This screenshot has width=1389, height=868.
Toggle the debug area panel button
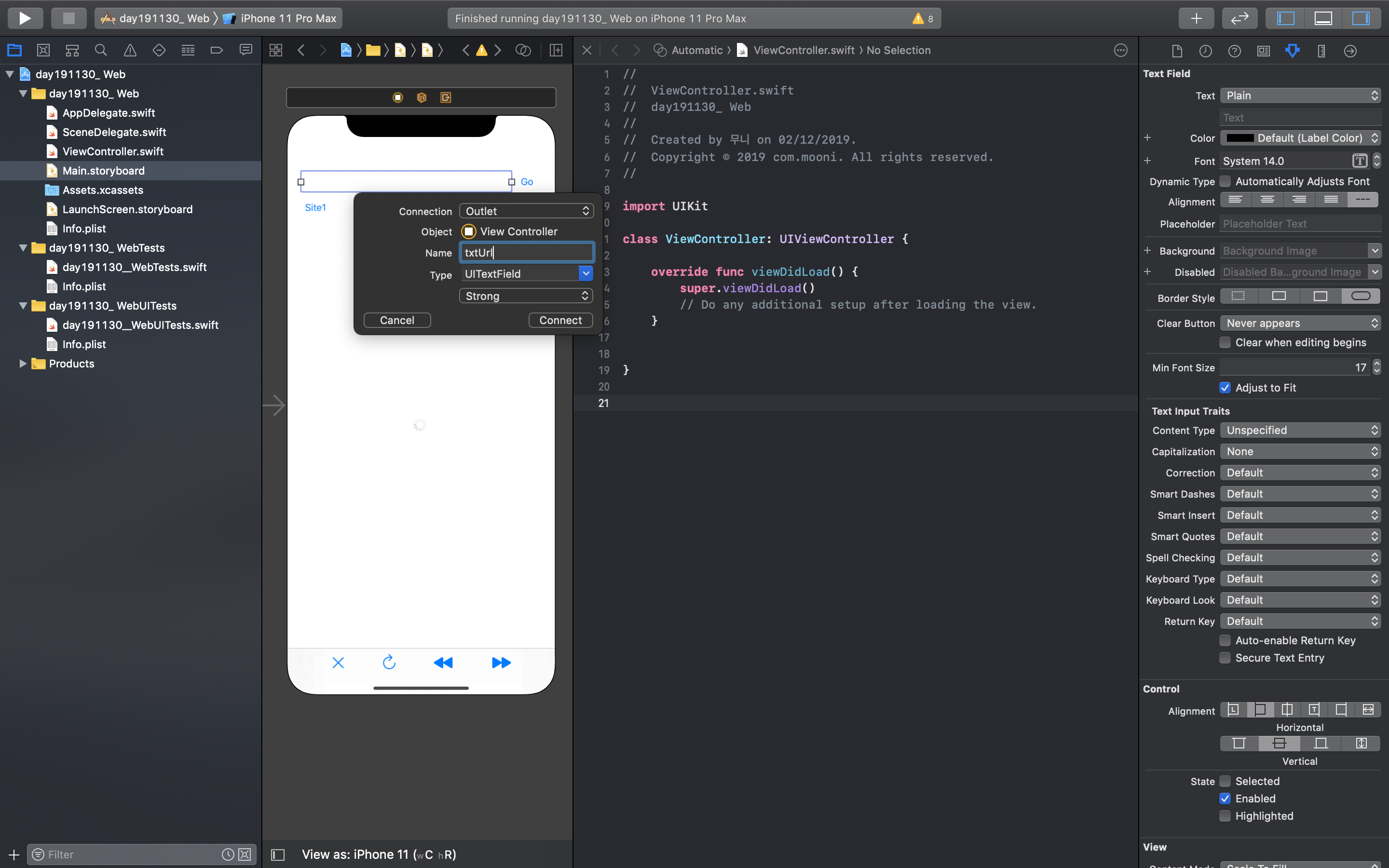[x=1322, y=18]
